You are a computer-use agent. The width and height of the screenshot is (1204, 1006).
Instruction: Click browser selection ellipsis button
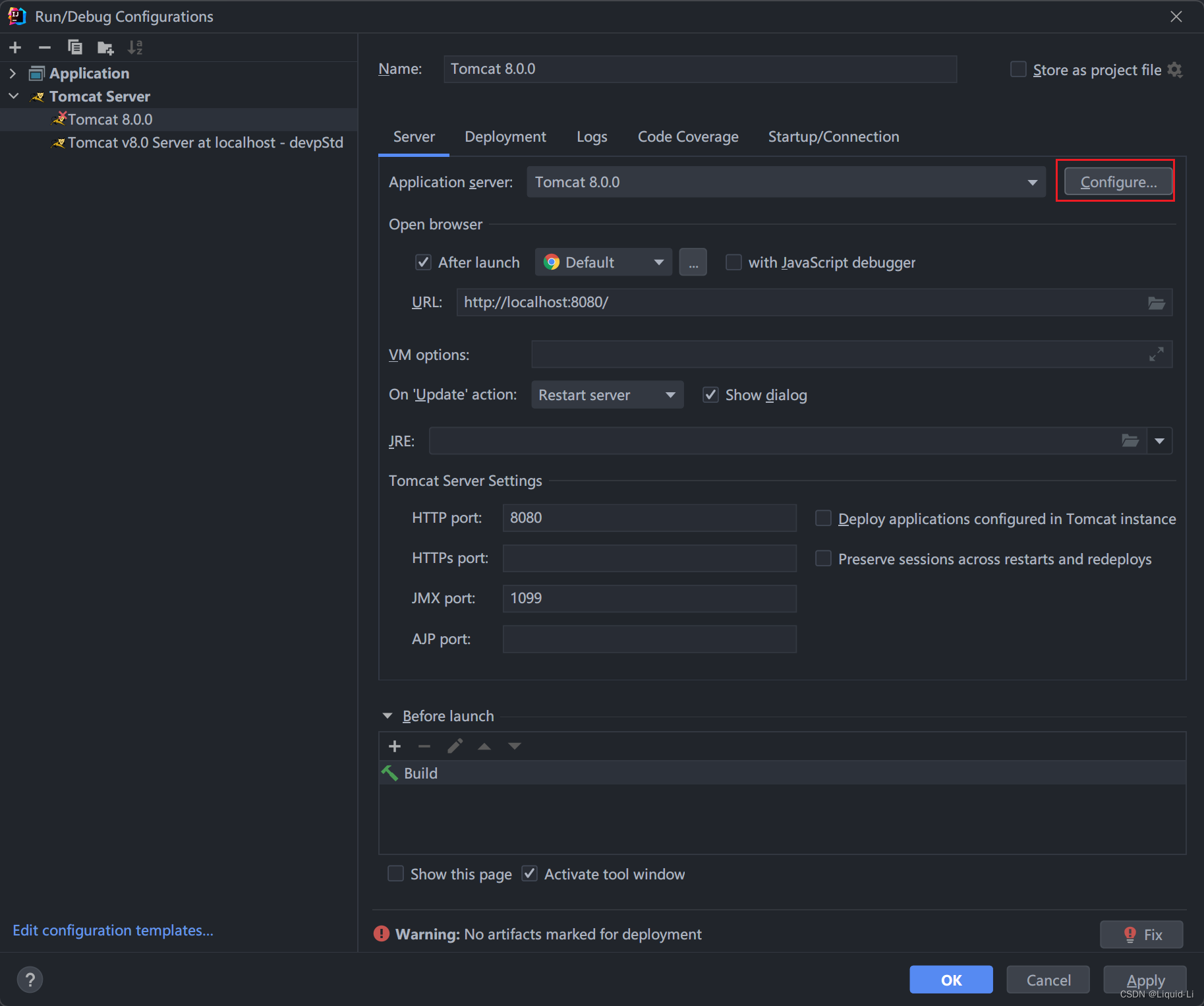tap(693, 262)
